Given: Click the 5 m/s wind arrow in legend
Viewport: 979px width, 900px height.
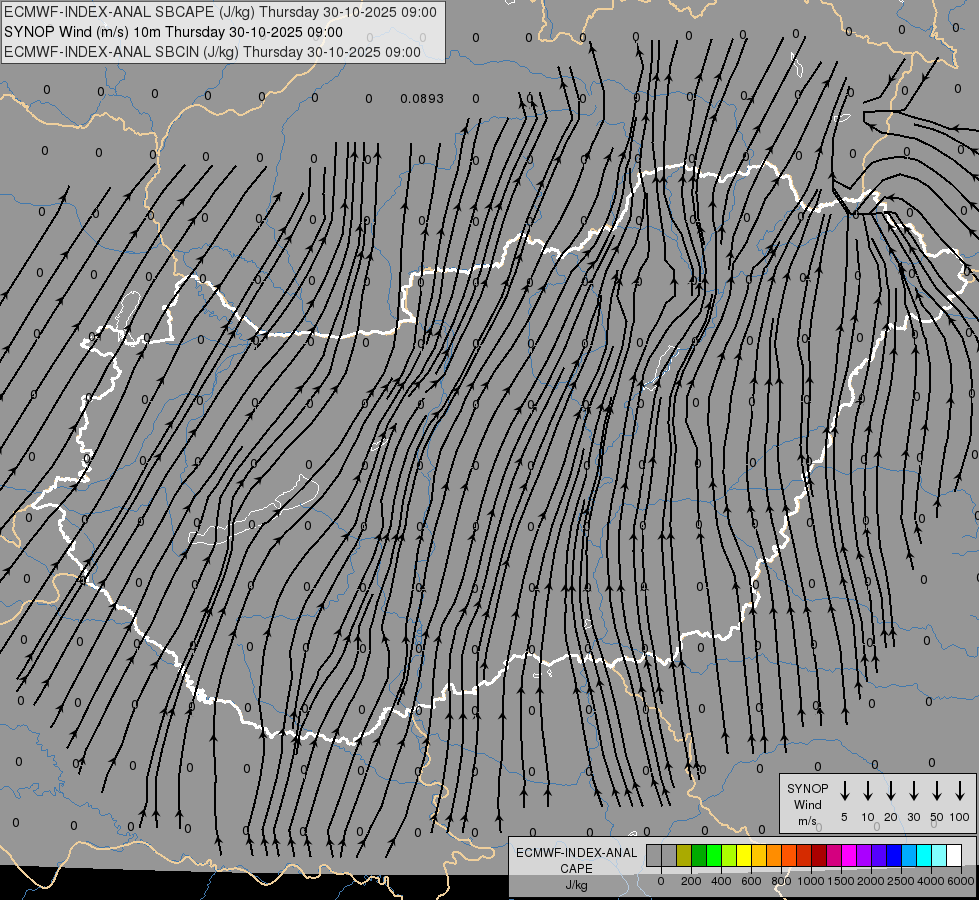Looking at the screenshot, I should (x=845, y=791).
